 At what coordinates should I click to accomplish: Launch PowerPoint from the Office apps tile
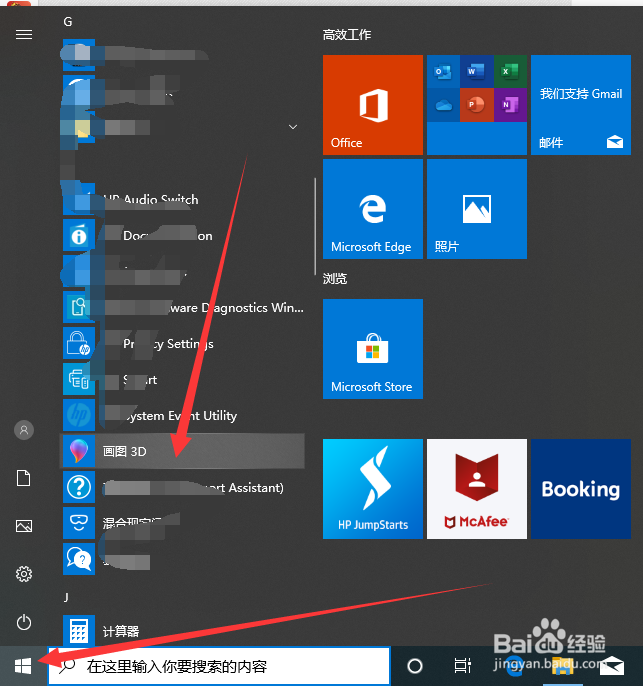pyautogui.click(x=477, y=105)
